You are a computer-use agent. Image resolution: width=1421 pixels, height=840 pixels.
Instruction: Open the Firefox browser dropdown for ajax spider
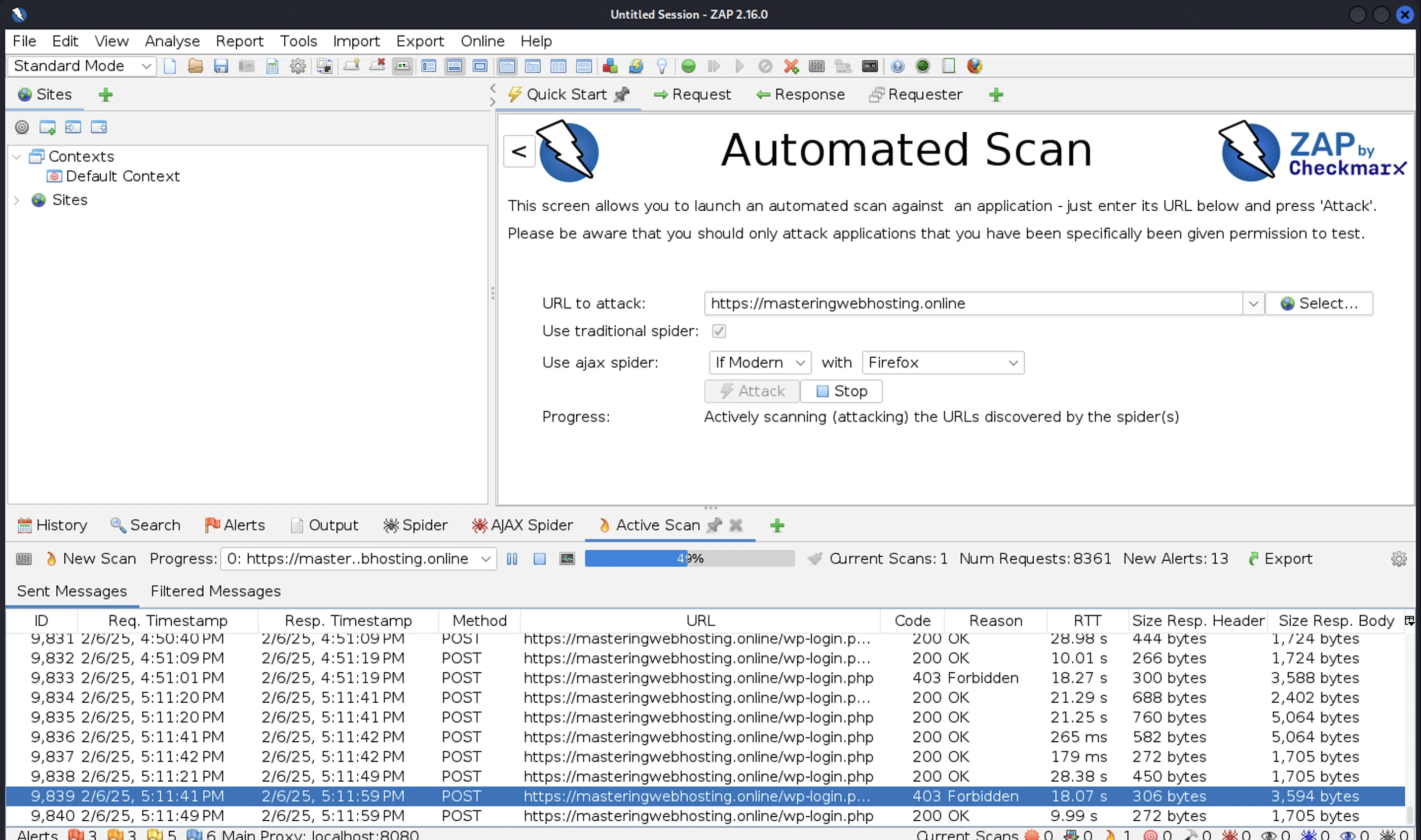943,363
